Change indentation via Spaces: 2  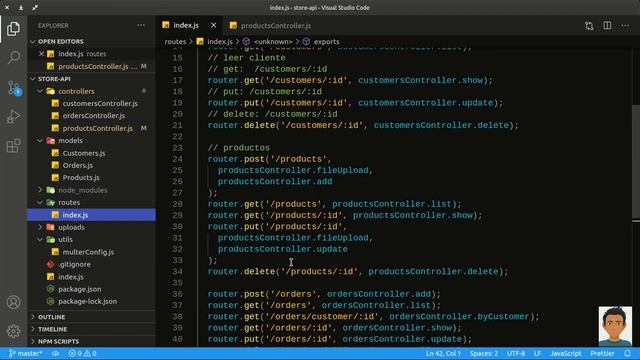(484, 353)
